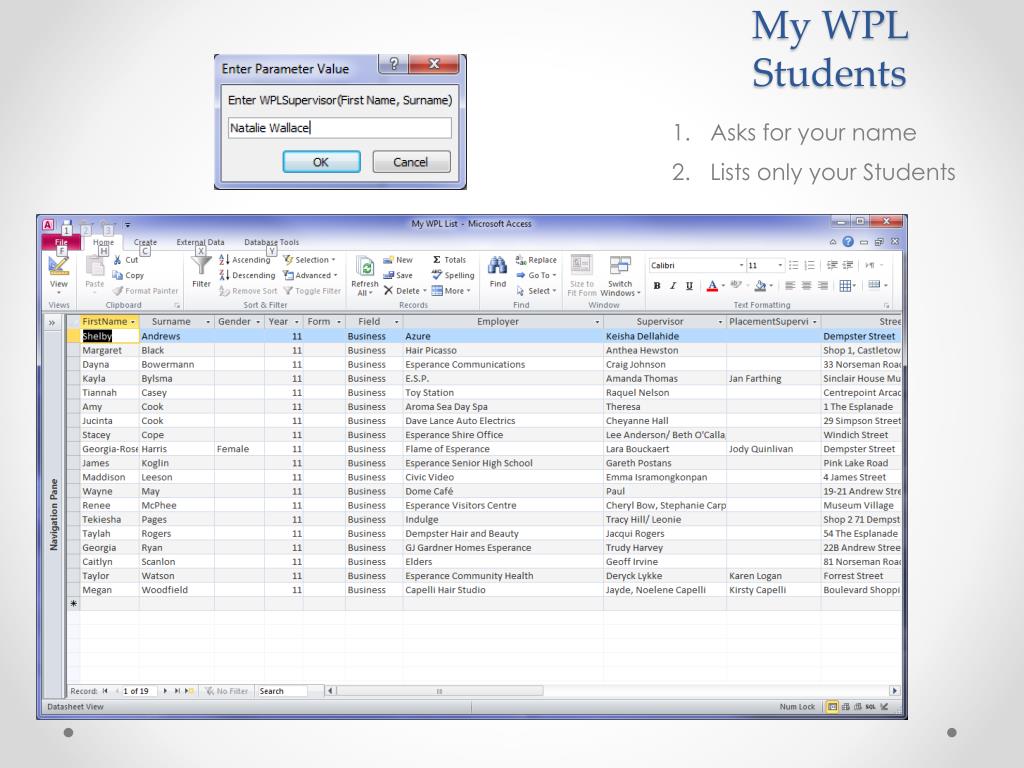Go to the last record in navigation bar
The image size is (1024, 768).
(177, 691)
